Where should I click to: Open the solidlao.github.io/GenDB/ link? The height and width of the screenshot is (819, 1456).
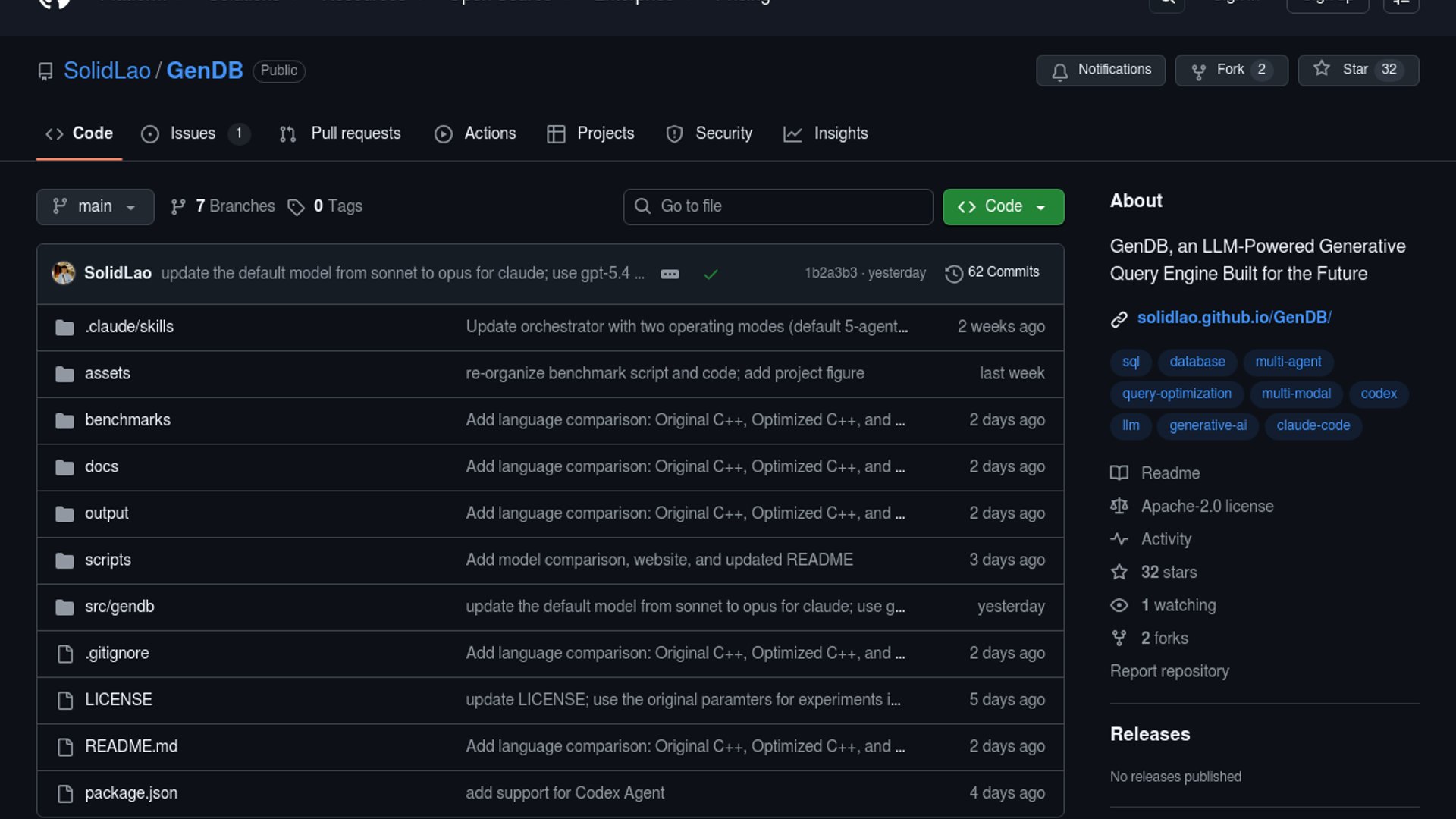(x=1234, y=318)
